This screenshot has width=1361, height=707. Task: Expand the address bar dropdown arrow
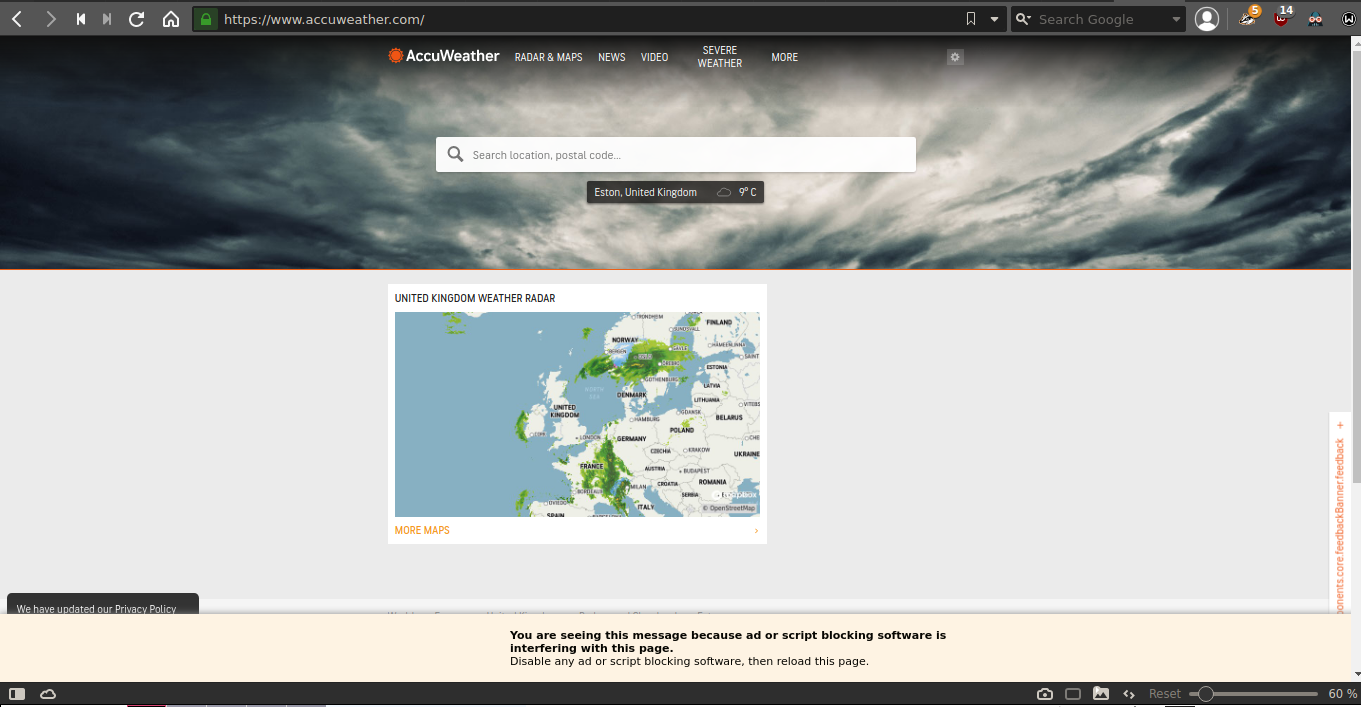pyautogui.click(x=994, y=19)
